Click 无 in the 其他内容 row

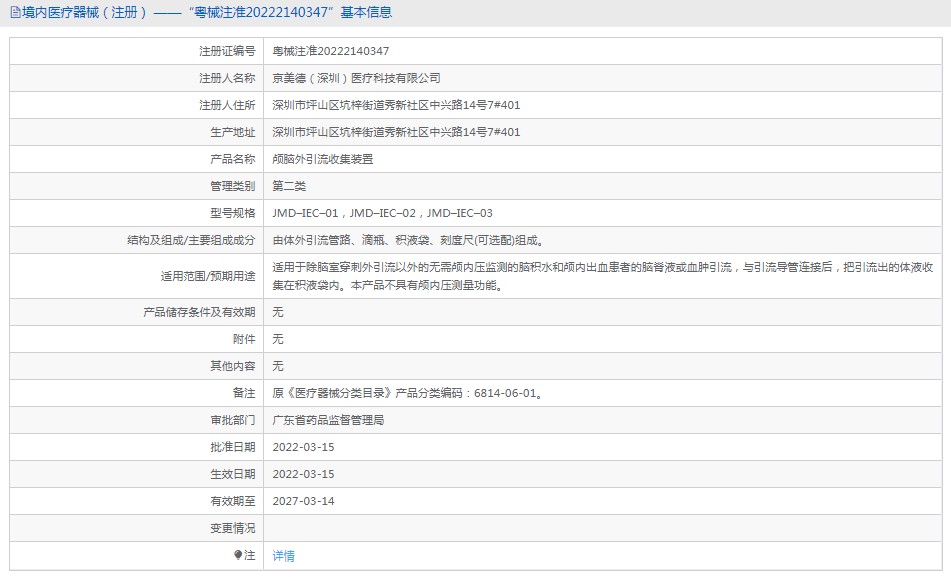coord(278,366)
